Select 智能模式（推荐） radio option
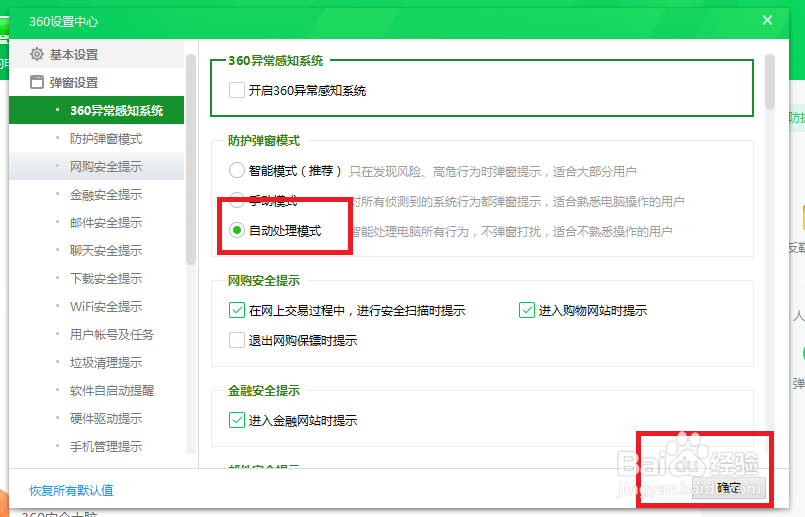805x517 pixels. point(237,170)
